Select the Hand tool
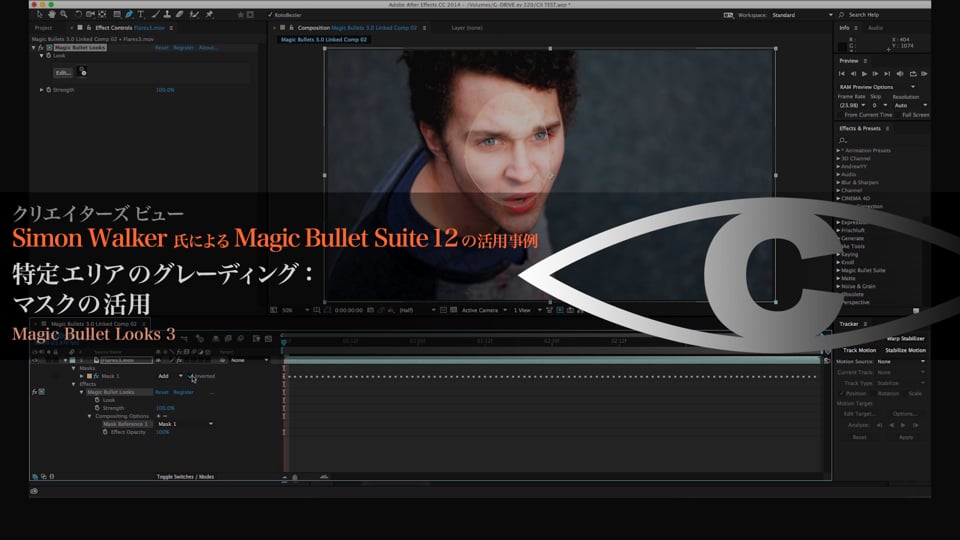 tap(51, 14)
